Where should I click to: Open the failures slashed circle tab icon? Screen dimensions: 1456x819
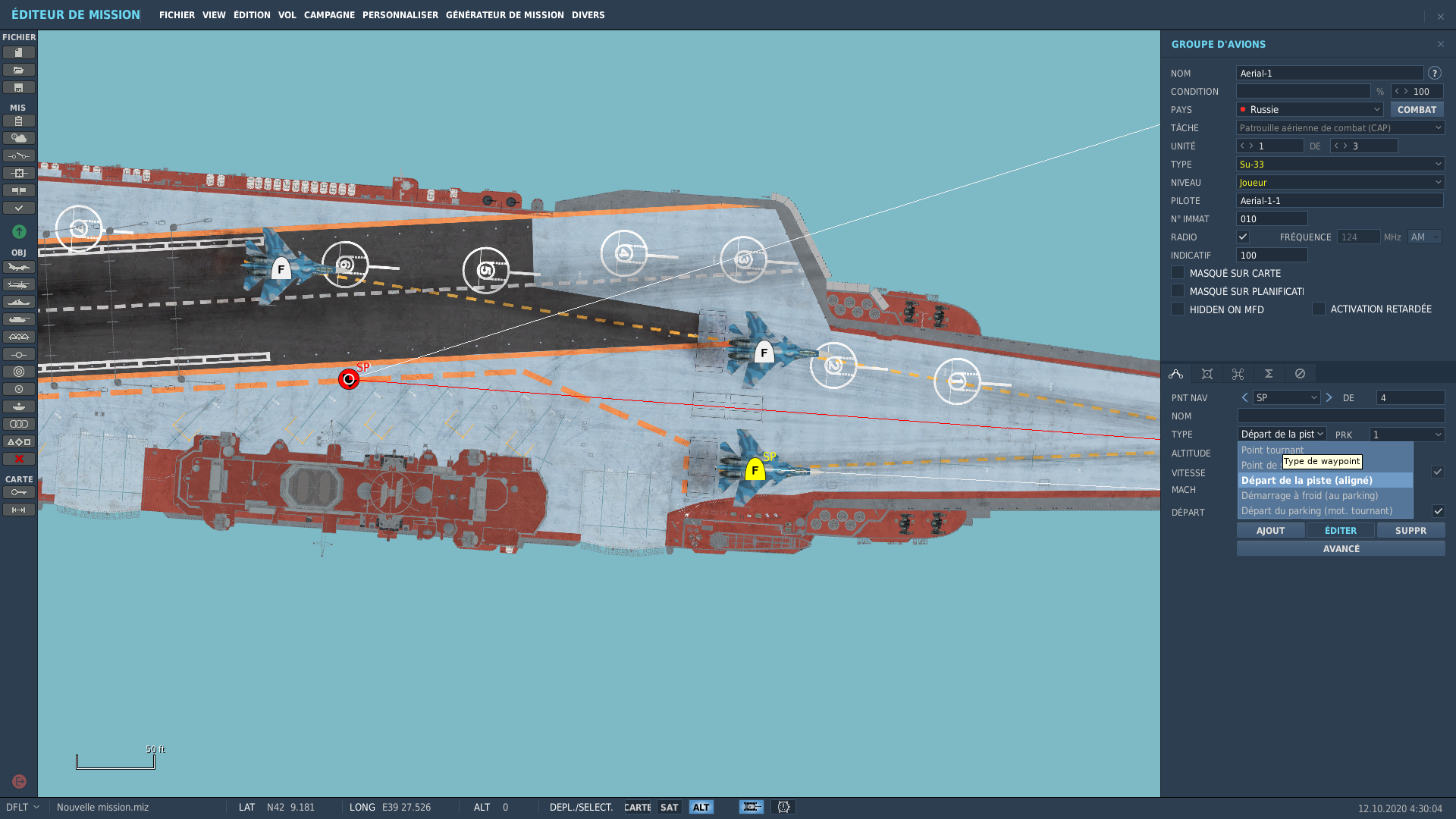pyautogui.click(x=1300, y=374)
